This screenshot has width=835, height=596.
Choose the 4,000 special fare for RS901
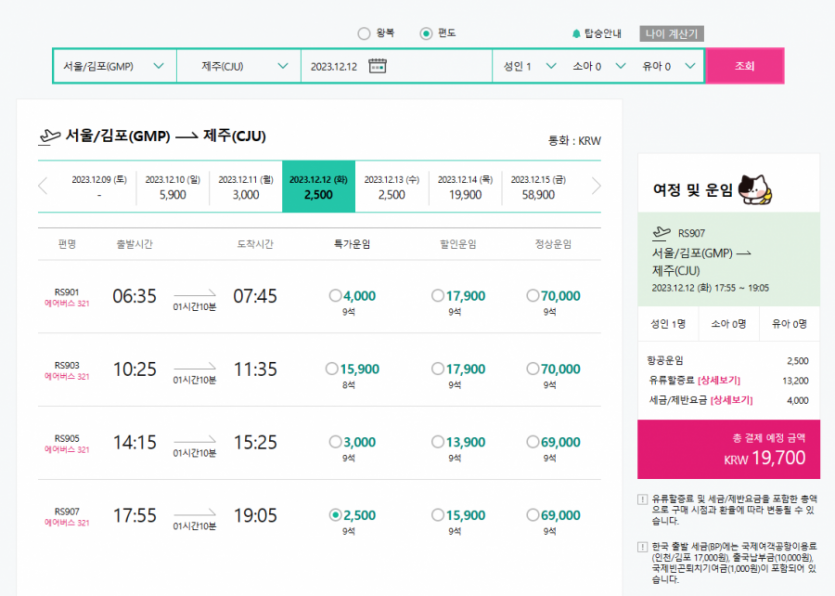pyautogui.click(x=335, y=296)
